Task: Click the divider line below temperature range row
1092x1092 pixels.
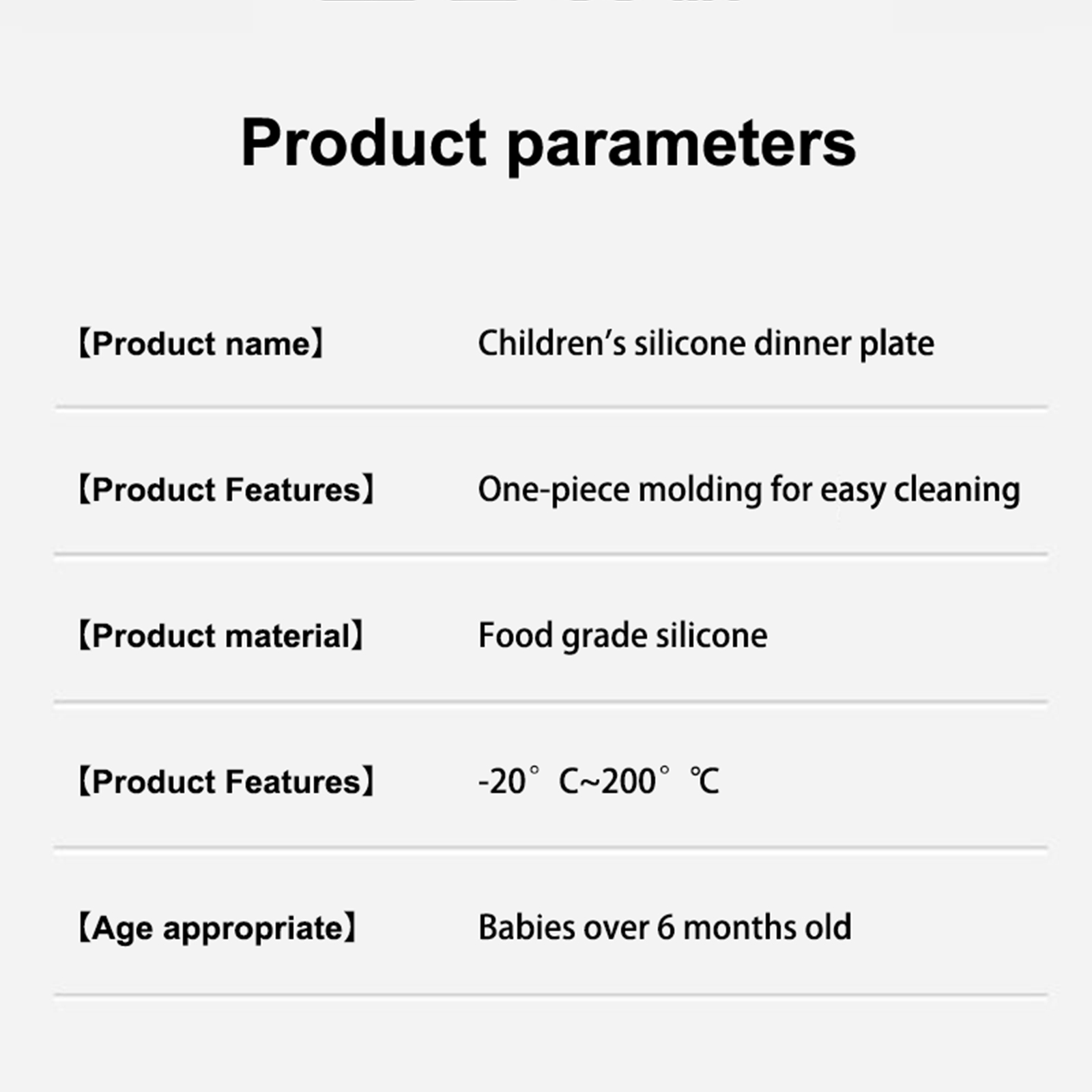Action: [x=551, y=848]
